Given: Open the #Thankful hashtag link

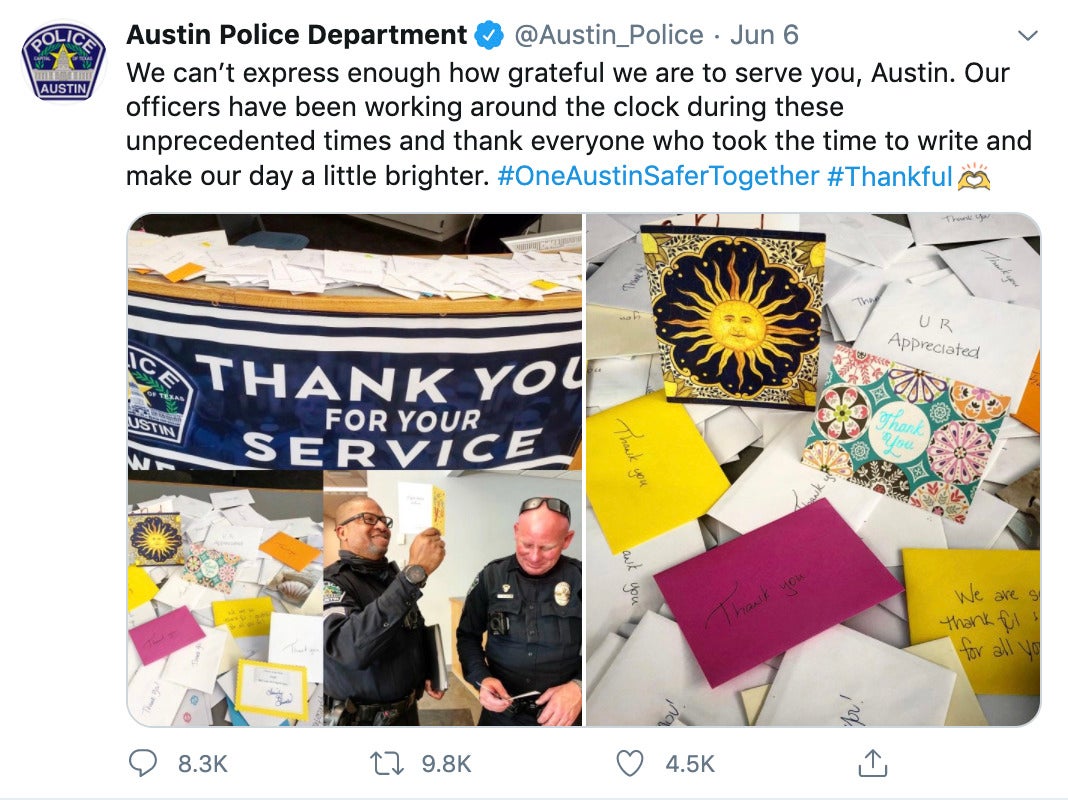Looking at the screenshot, I should 889,176.
